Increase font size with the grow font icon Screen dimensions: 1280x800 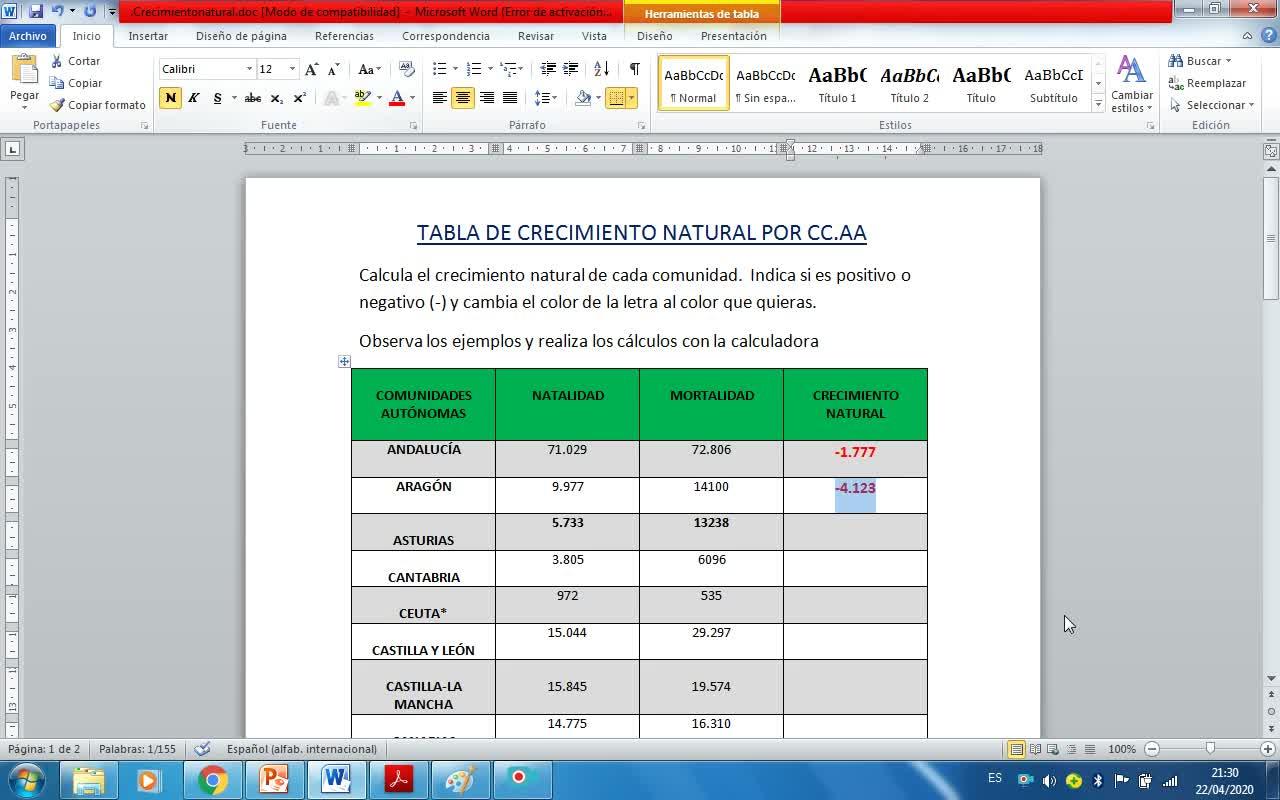312,69
